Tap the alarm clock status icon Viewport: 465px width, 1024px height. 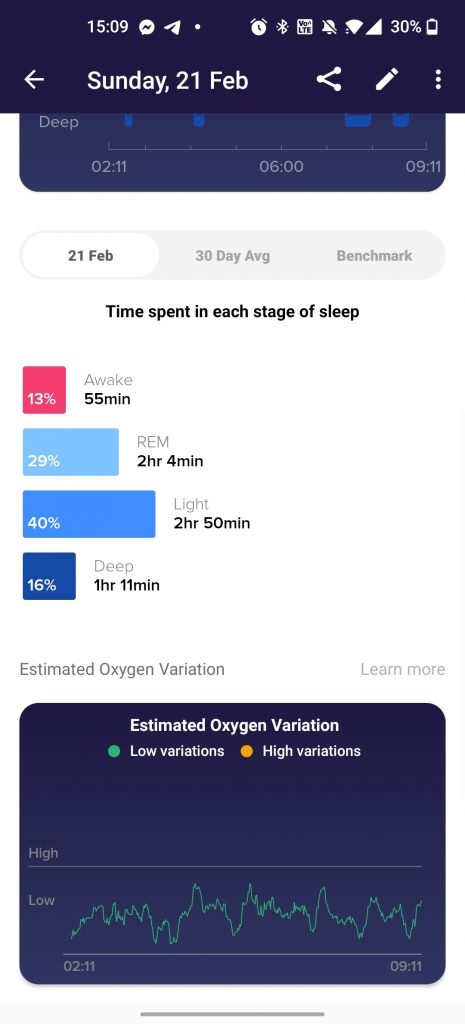259,27
